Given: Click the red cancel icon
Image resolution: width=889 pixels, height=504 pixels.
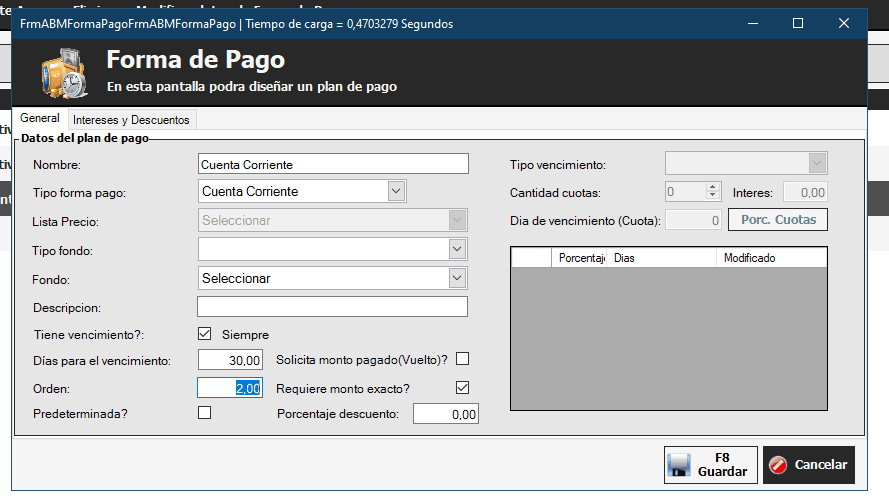Looking at the screenshot, I should pyautogui.click(x=778, y=465).
